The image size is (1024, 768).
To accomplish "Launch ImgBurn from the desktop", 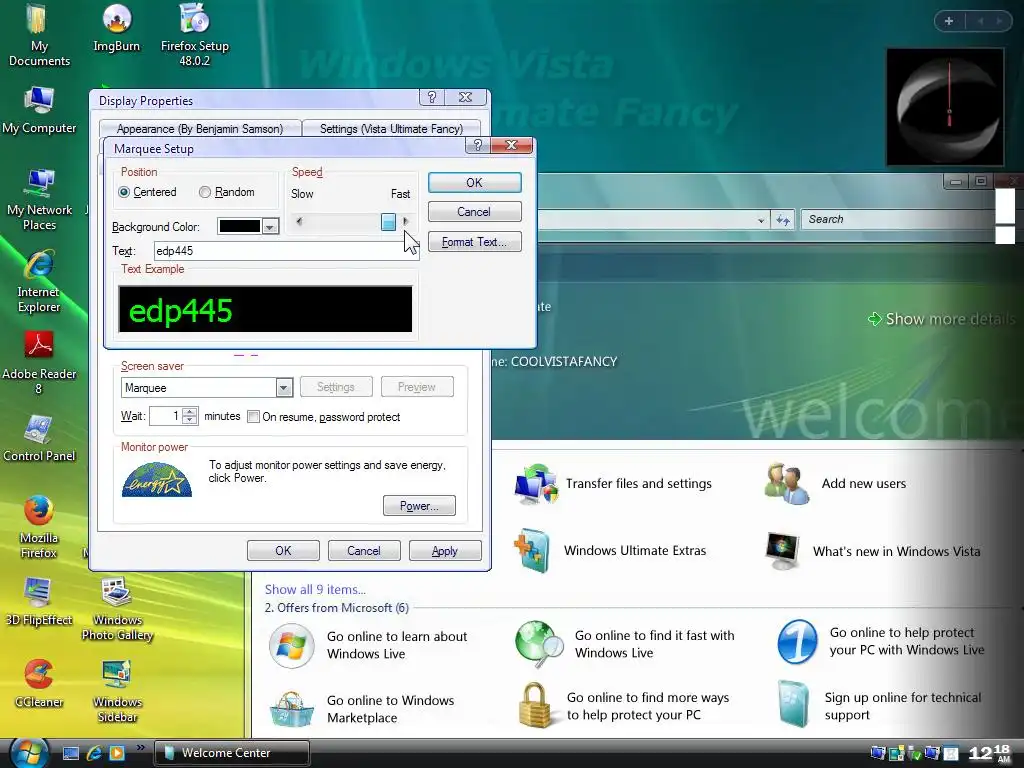I will click(x=116, y=27).
